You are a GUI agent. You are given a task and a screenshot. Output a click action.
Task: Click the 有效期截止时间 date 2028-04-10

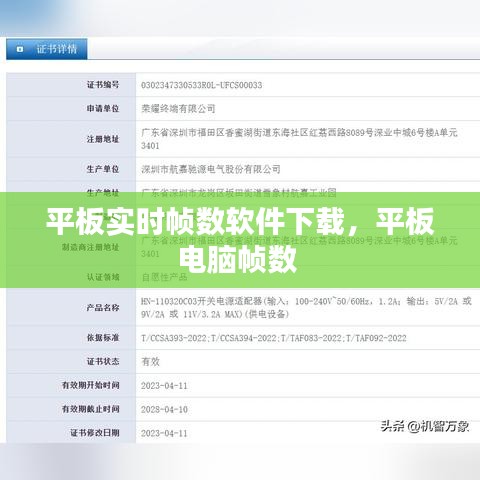[164, 410]
